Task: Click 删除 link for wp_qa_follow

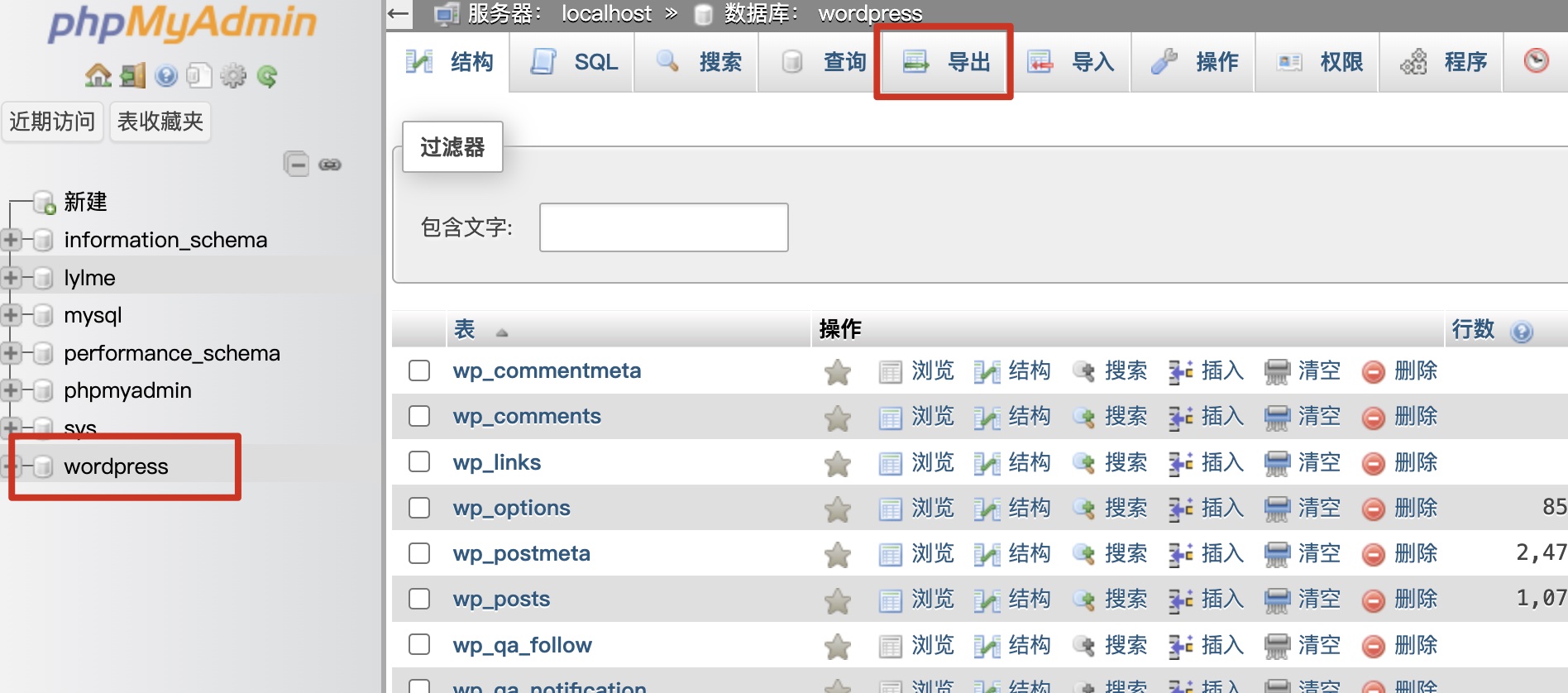Action: coord(1416,645)
